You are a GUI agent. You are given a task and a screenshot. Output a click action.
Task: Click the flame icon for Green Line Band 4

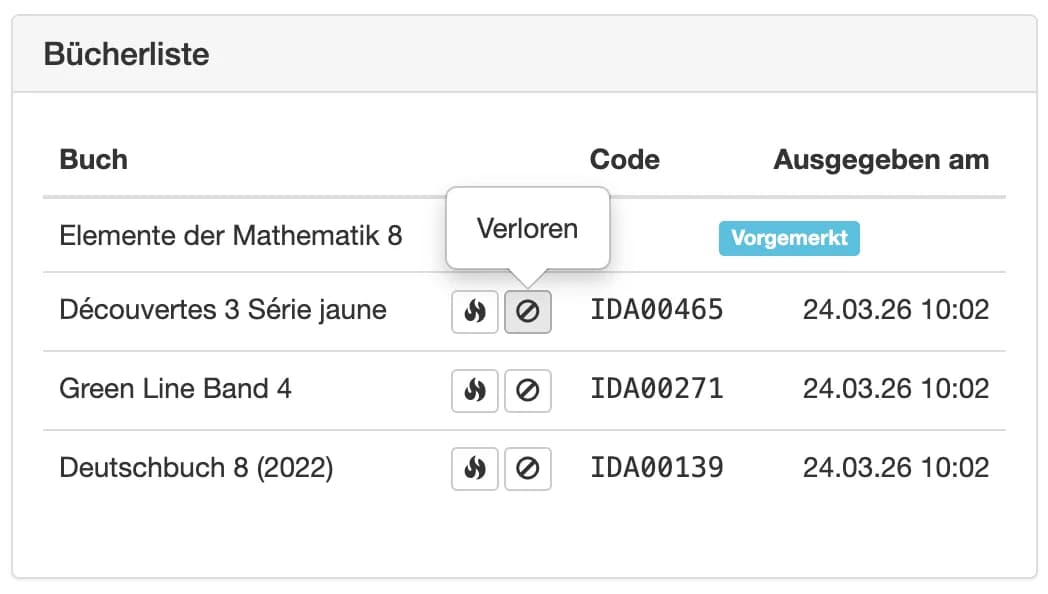click(474, 390)
